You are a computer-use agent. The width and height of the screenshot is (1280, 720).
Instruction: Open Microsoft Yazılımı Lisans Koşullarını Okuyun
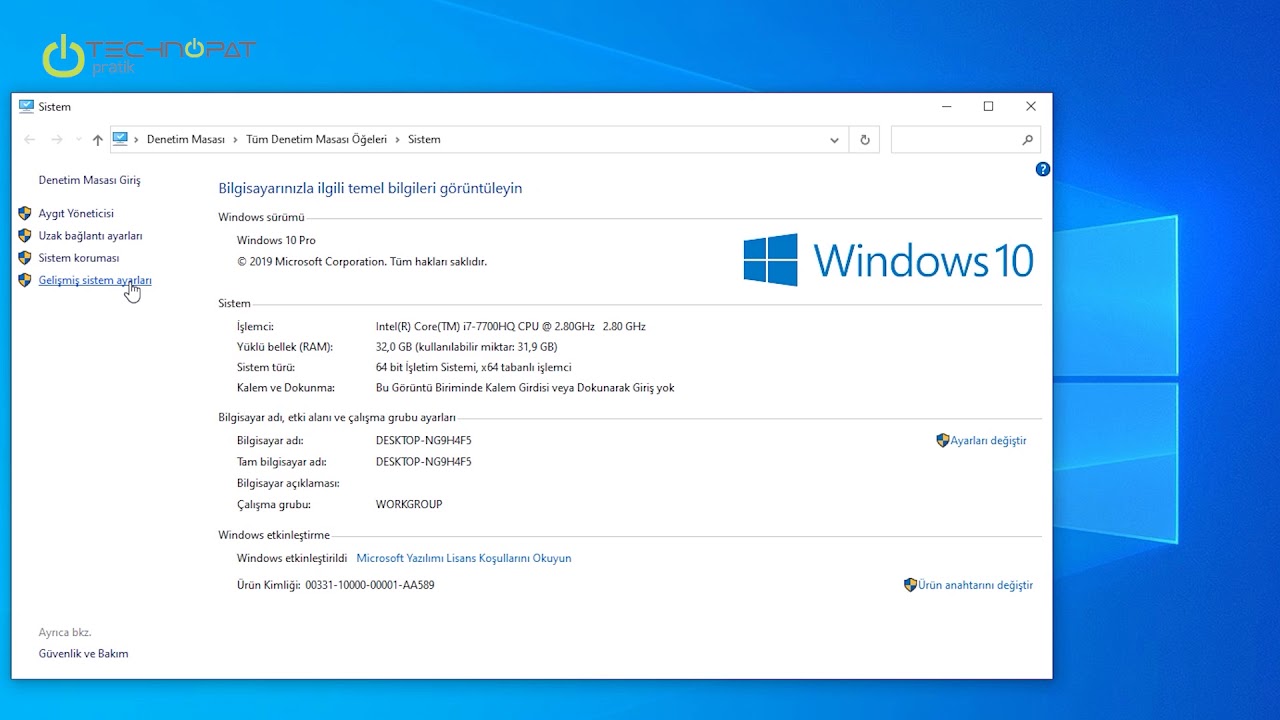pyautogui.click(x=464, y=558)
